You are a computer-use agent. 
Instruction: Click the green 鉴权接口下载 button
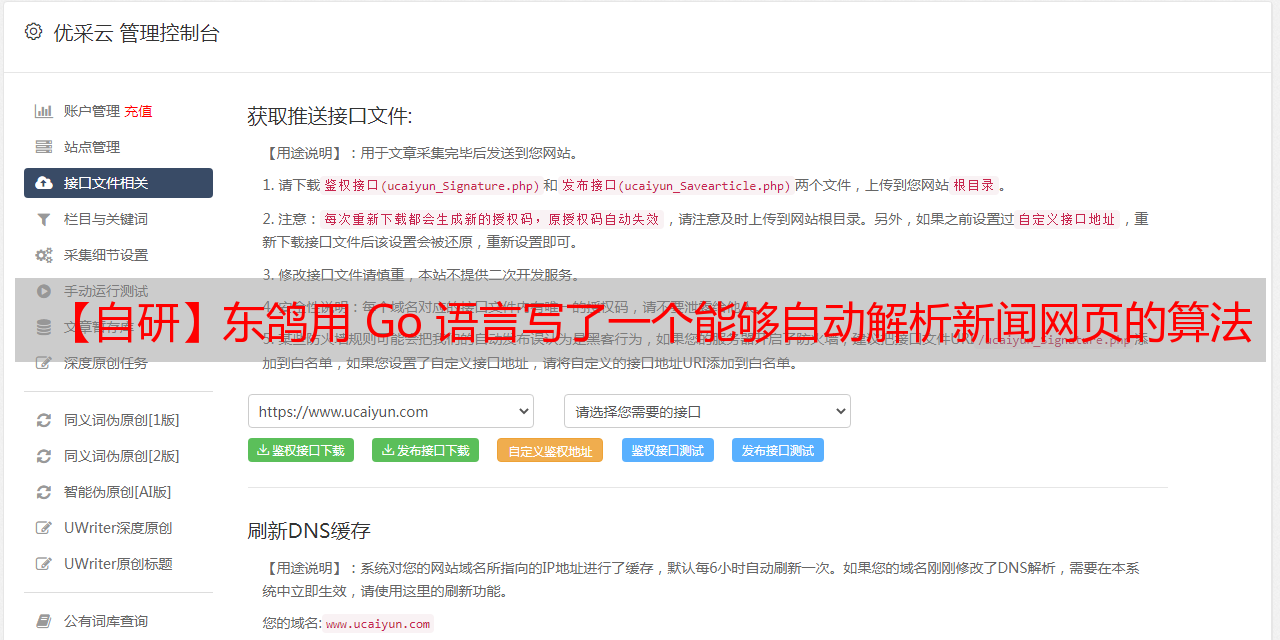301,450
